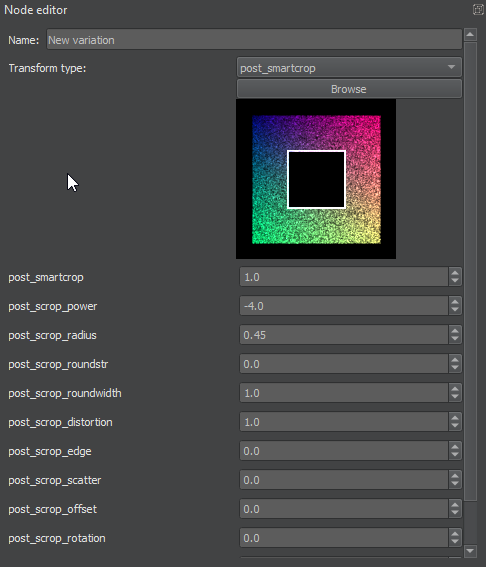Click the post_scrop_power value field
This screenshot has width=486, height=567.
pyautogui.click(x=344, y=306)
